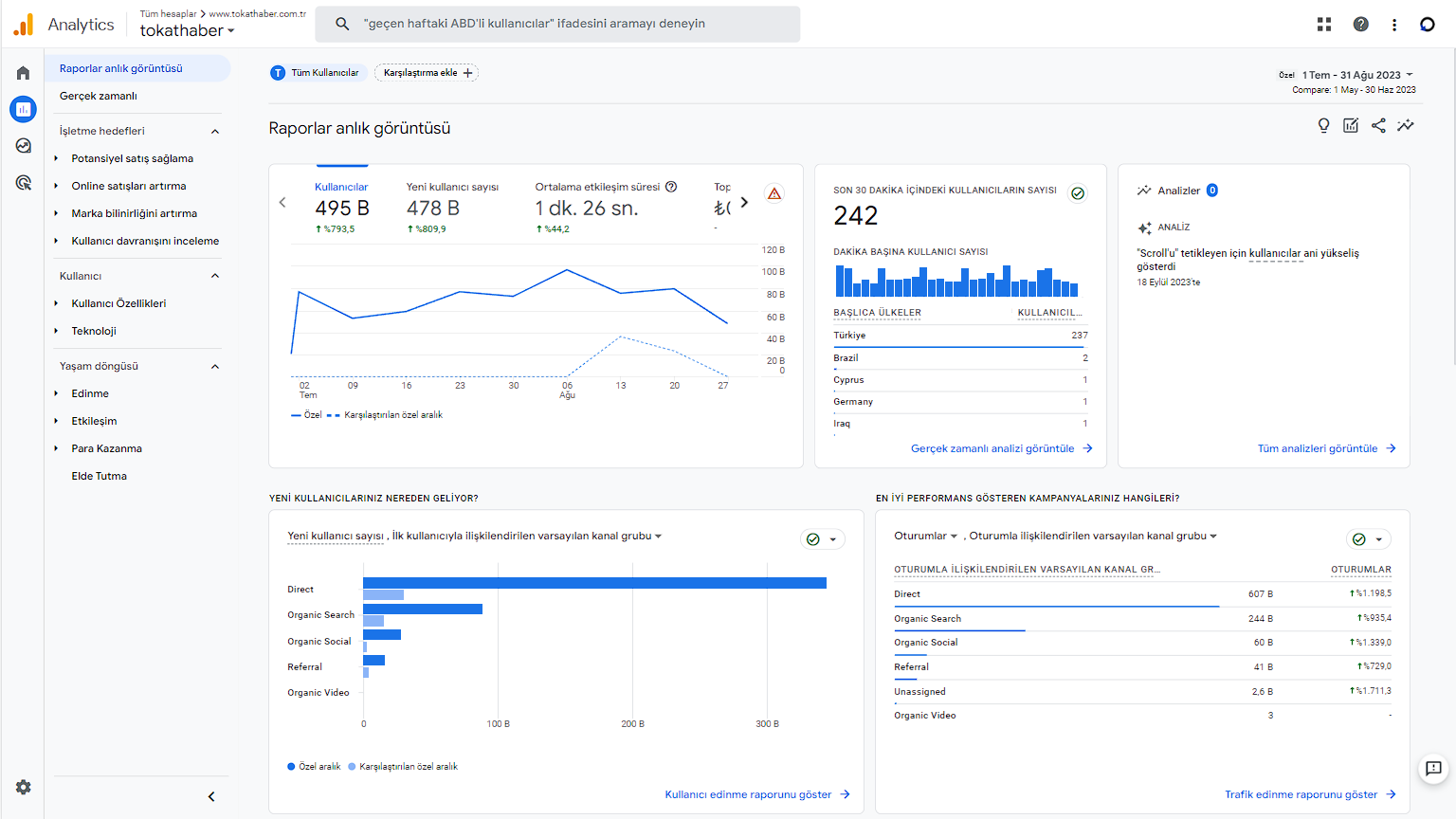
Task: Open the Oturumlar metric dropdown
Action: (925, 537)
